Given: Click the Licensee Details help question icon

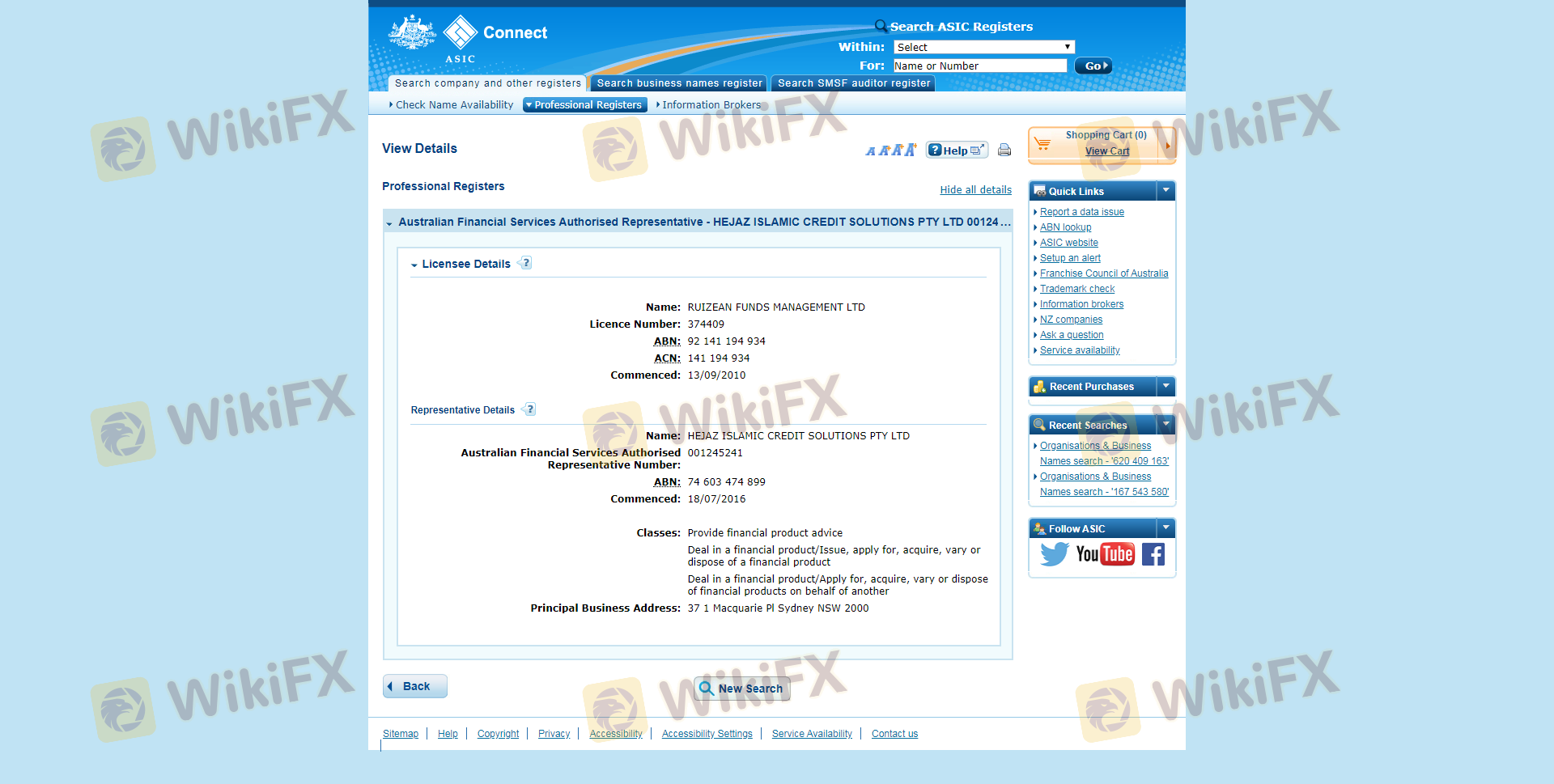Looking at the screenshot, I should pyautogui.click(x=526, y=263).
